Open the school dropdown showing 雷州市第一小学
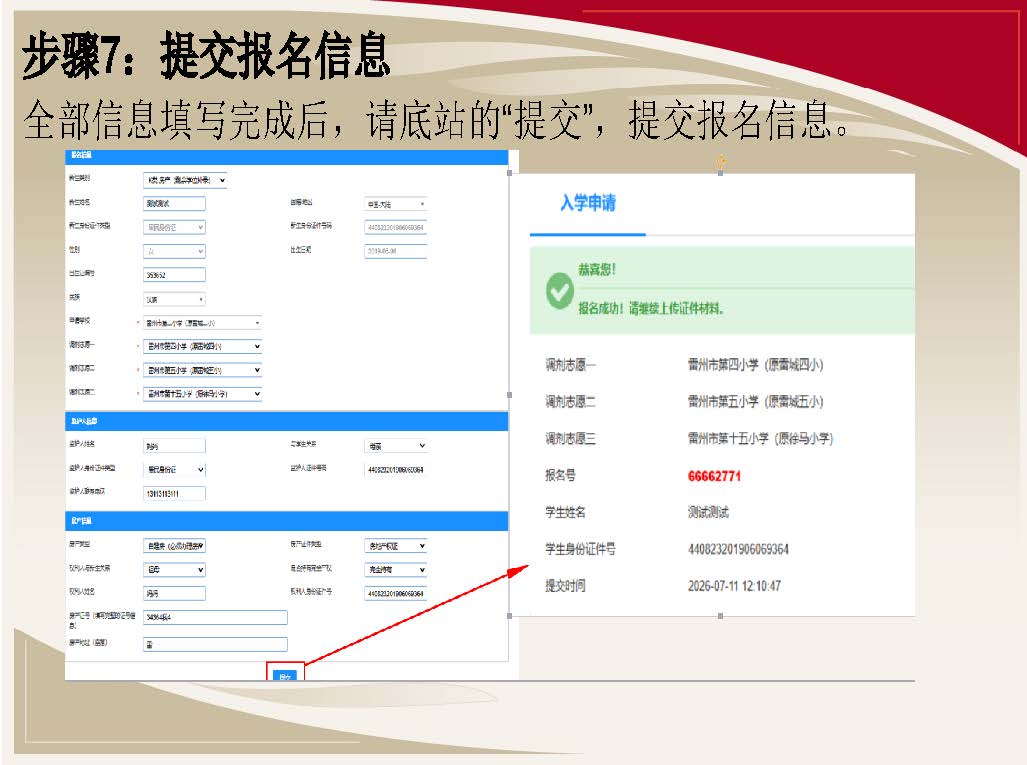The width and height of the screenshot is (1027, 765). click(202, 323)
